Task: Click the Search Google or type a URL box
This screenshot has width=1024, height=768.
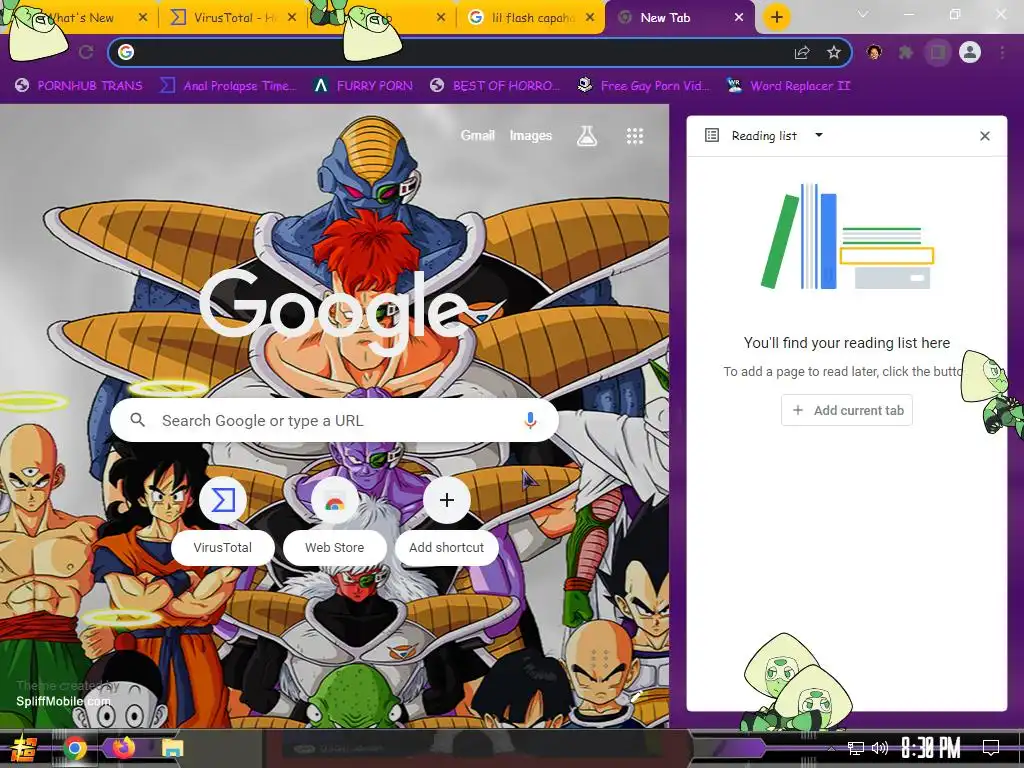Action: (334, 420)
